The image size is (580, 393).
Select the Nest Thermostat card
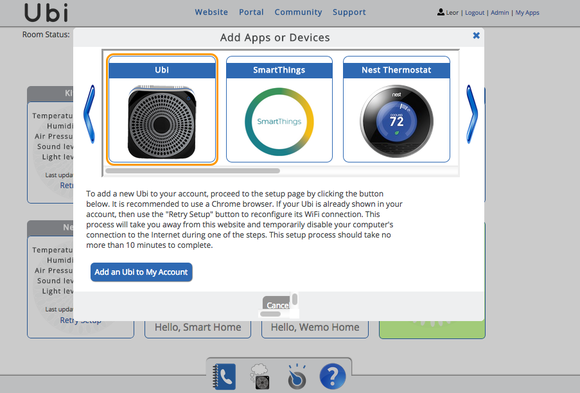(397, 110)
